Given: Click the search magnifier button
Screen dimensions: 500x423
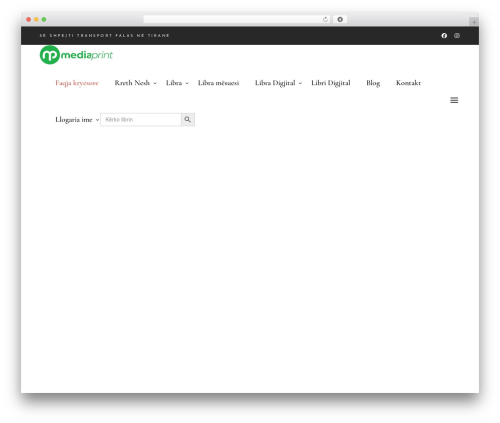Looking at the screenshot, I should pos(188,119).
